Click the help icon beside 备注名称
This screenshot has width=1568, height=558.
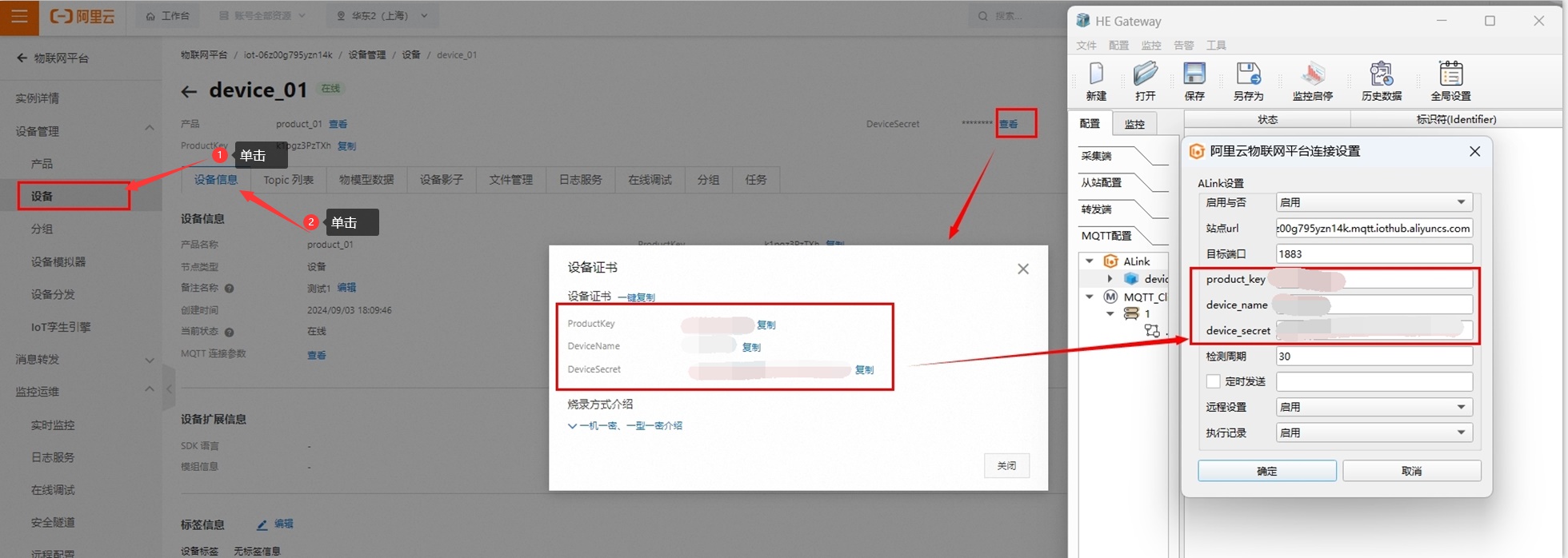[229, 289]
